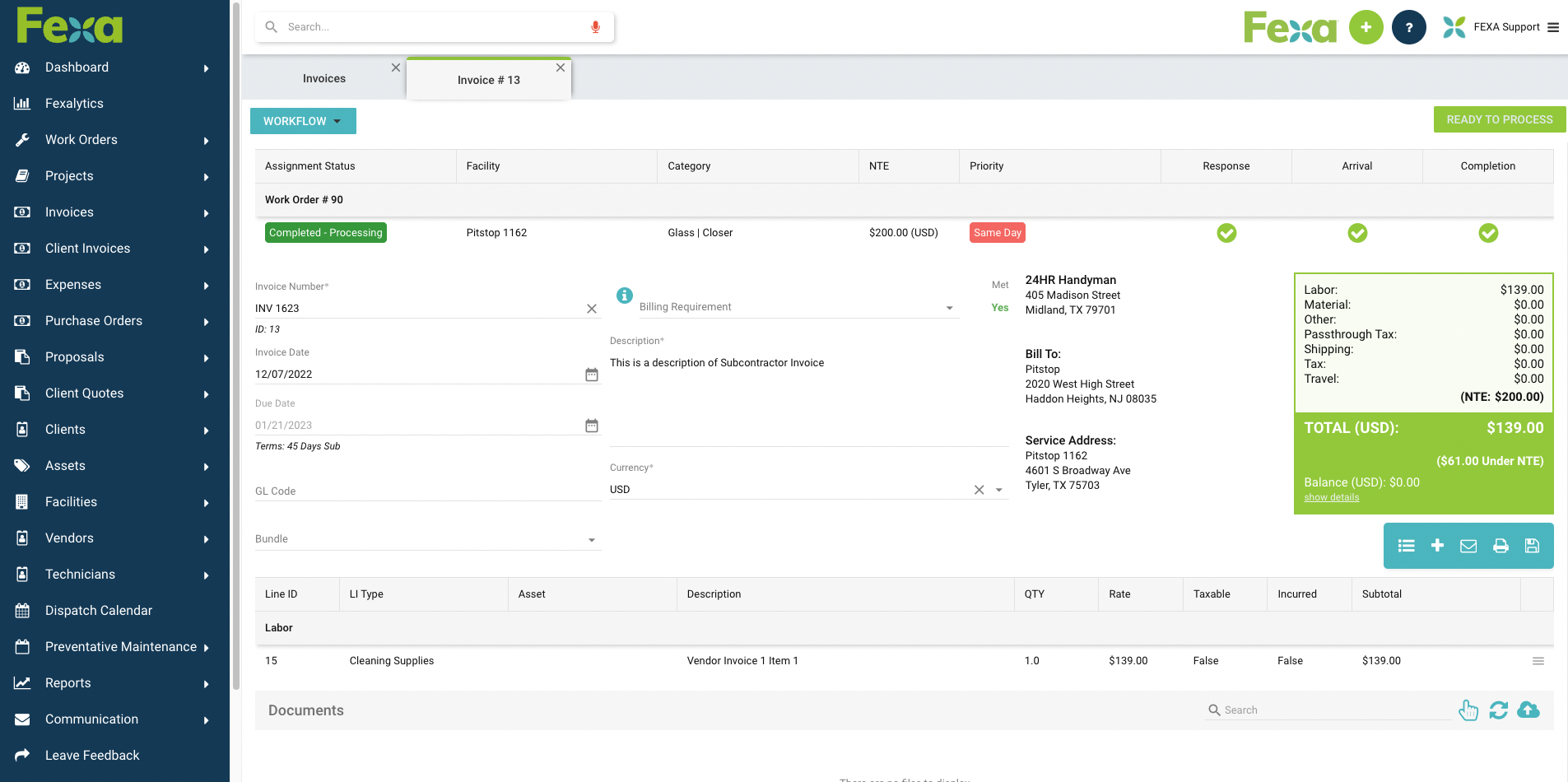
Task: Open the Workflow dropdown
Action: [x=303, y=121]
